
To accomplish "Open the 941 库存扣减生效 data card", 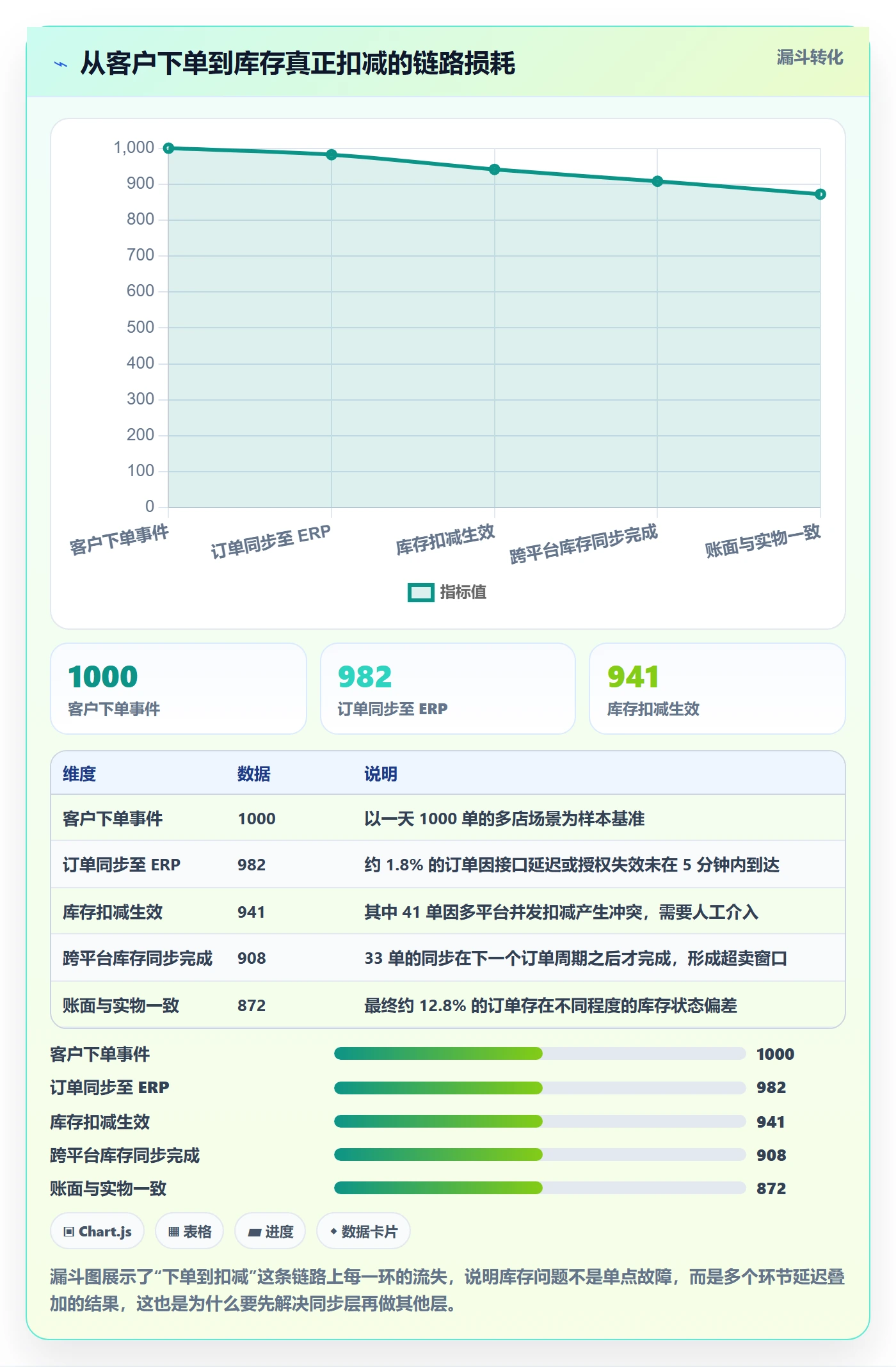I will click(x=717, y=689).
